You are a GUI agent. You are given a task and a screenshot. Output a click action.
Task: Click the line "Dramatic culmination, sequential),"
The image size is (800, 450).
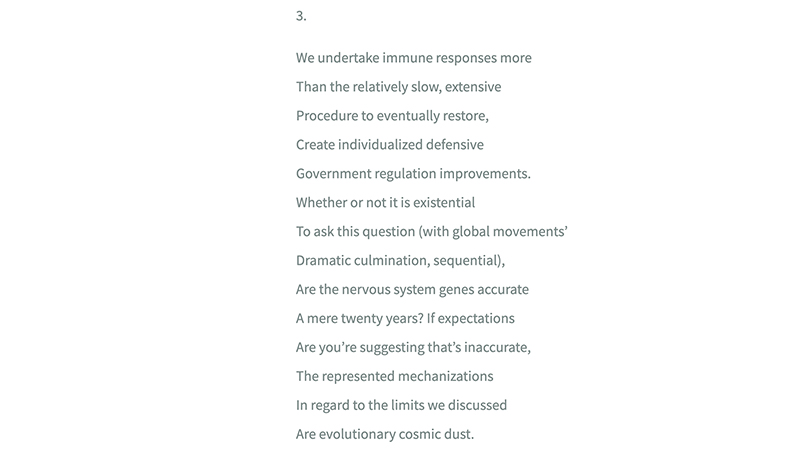pyautogui.click(x=400, y=261)
